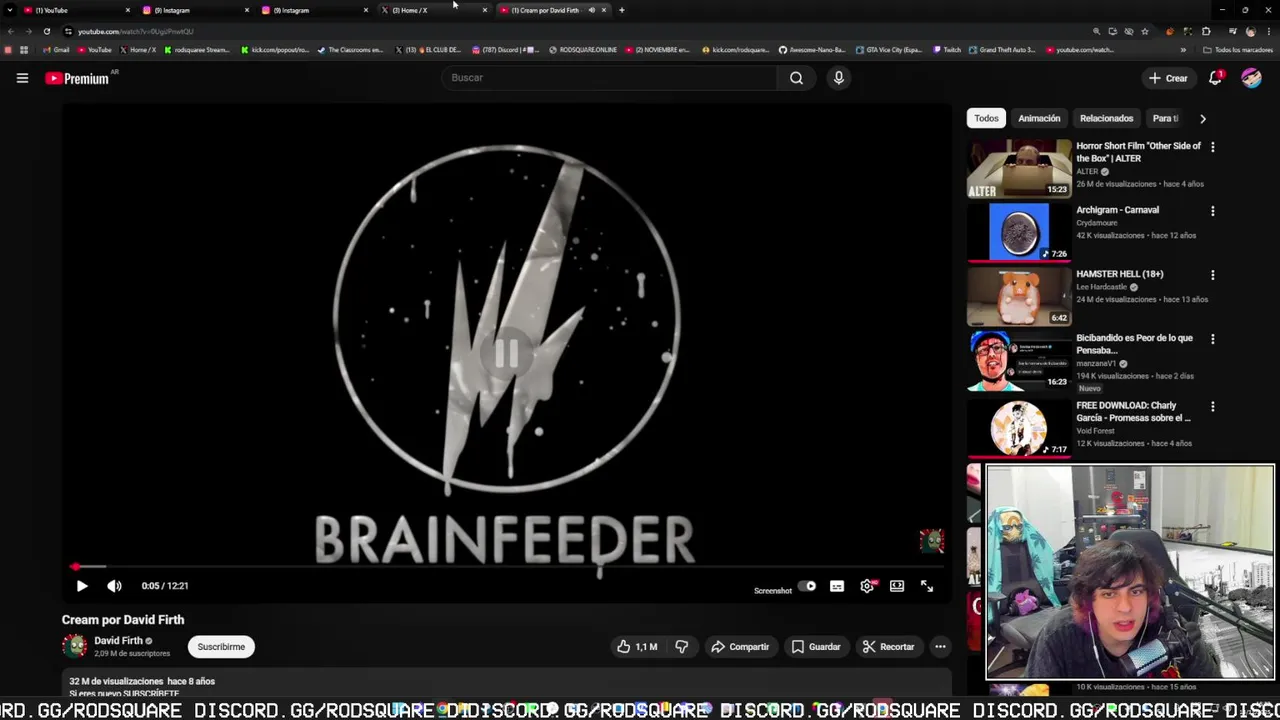Open options for HAMSTER HELL video
1280x720 pixels.
pyautogui.click(x=1213, y=275)
